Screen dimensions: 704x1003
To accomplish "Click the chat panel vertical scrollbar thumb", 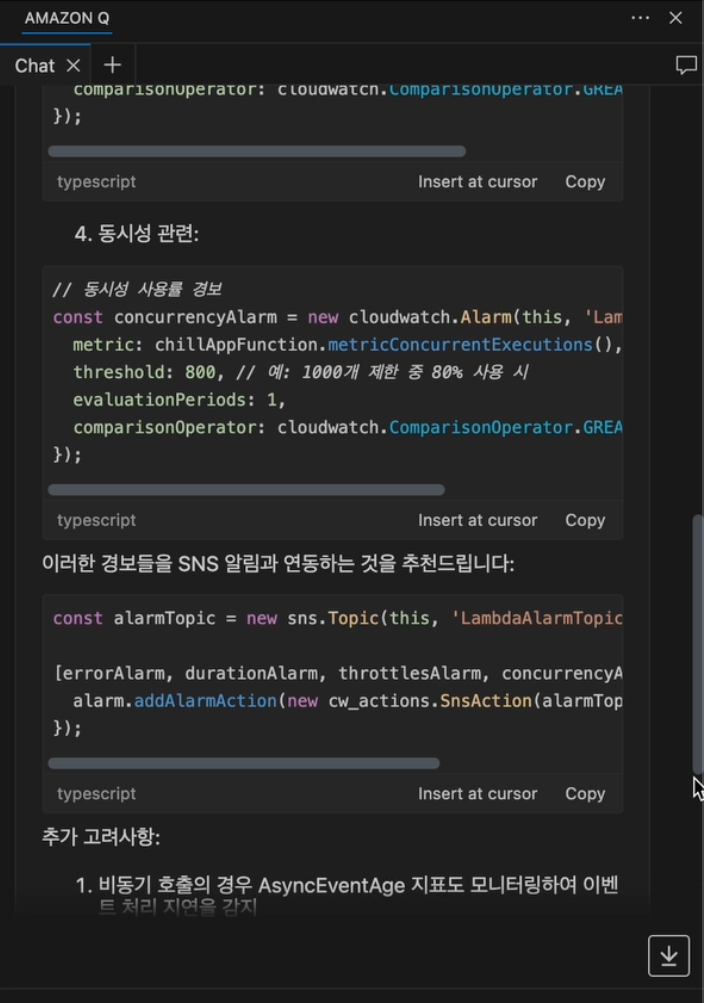I will point(698,645).
